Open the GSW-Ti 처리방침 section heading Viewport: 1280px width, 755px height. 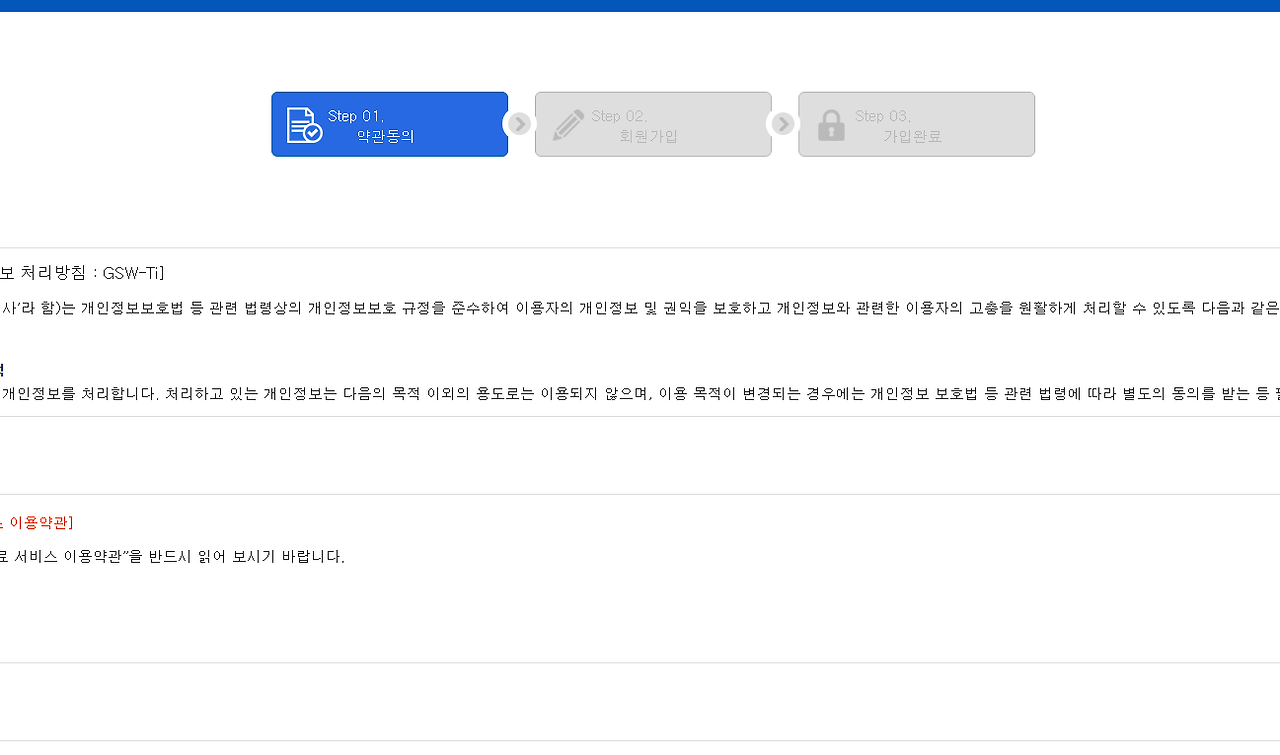click(82, 272)
